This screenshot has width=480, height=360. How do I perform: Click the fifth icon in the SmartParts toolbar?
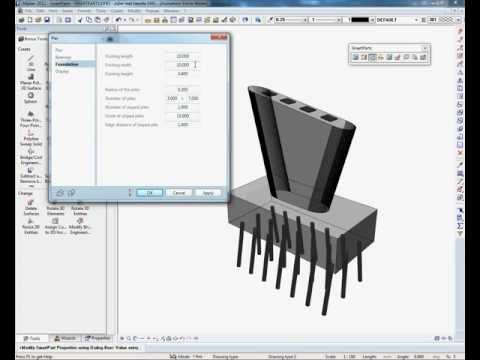tap(389, 58)
